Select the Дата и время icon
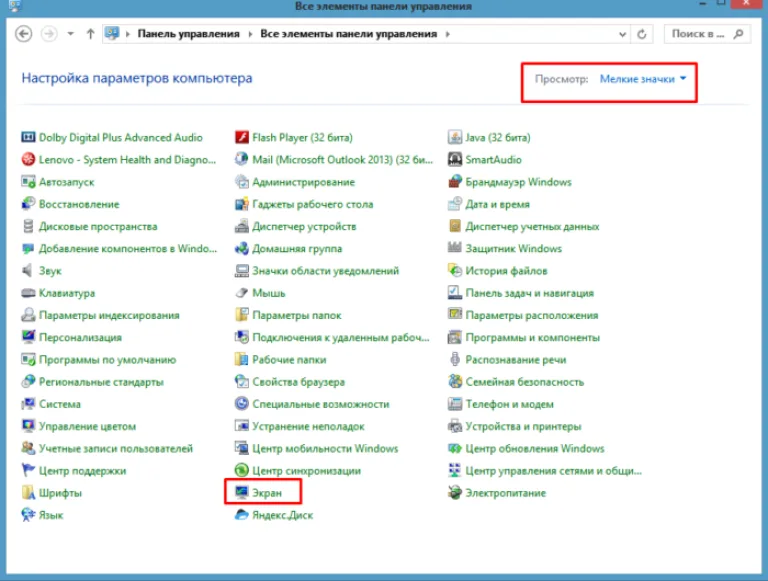This screenshot has width=768, height=581. tap(455, 204)
